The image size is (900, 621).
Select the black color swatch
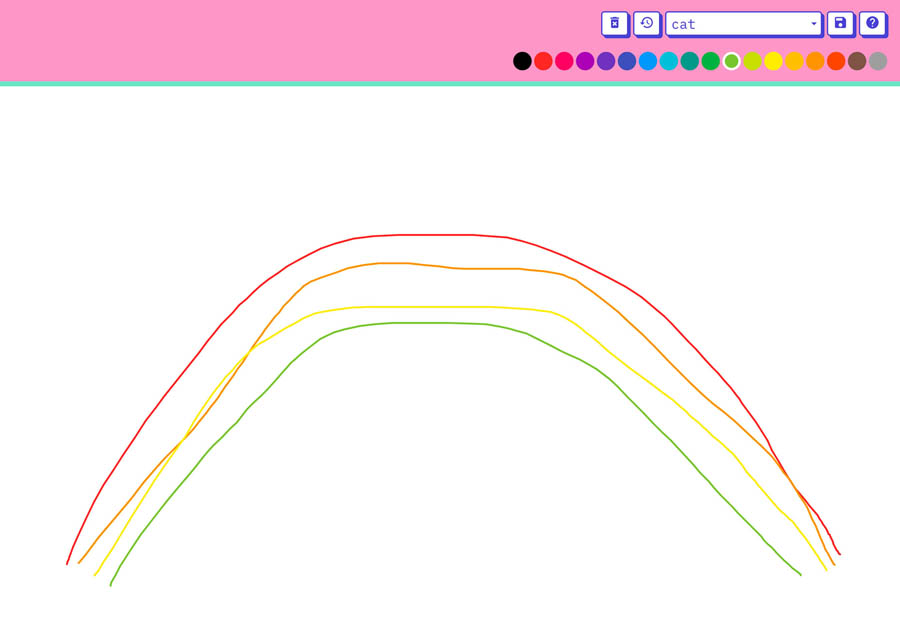[522, 61]
